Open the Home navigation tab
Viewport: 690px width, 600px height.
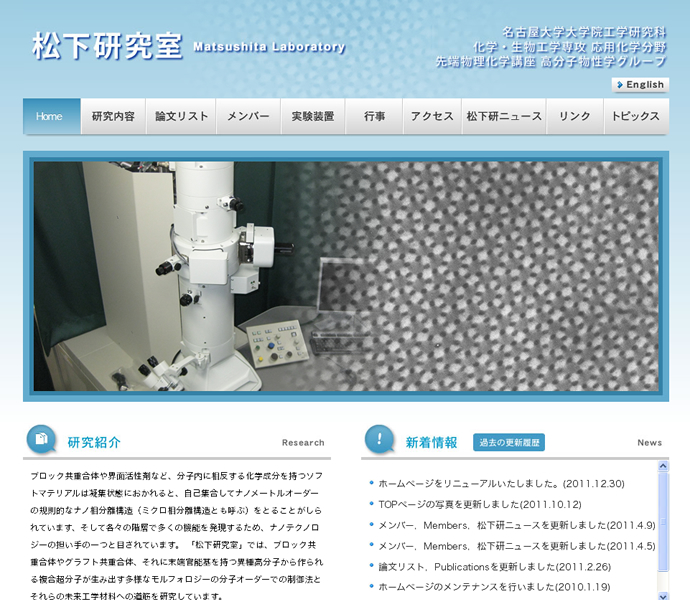pyautogui.click(x=52, y=116)
